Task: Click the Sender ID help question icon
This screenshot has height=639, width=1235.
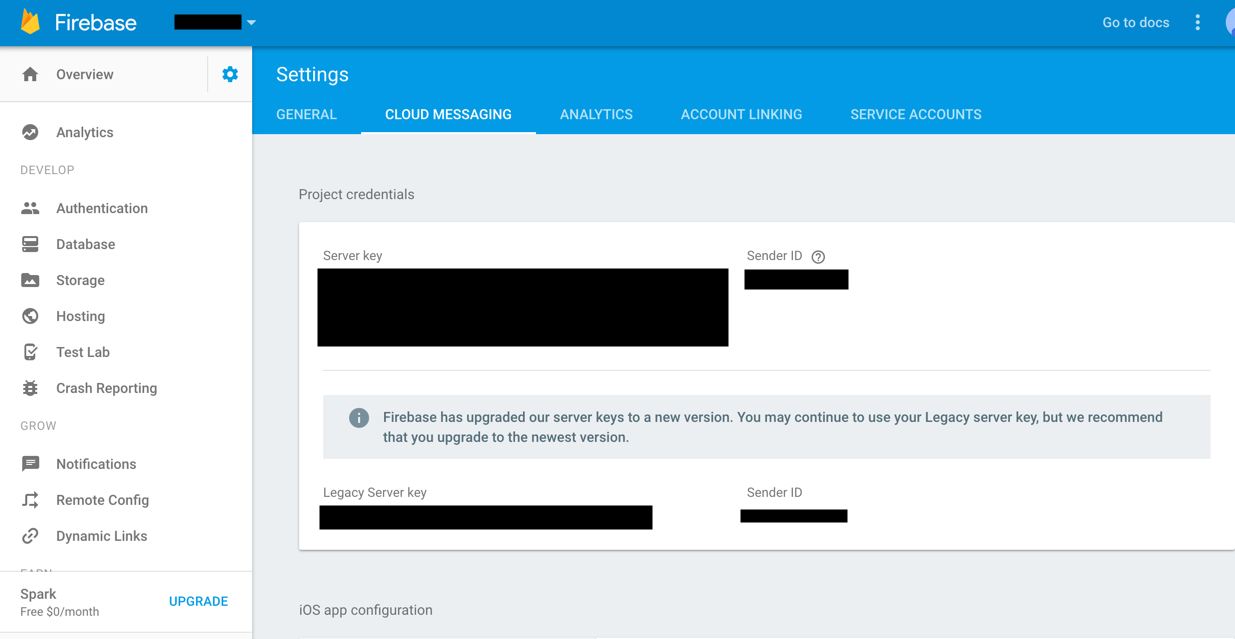Action: [x=818, y=257]
